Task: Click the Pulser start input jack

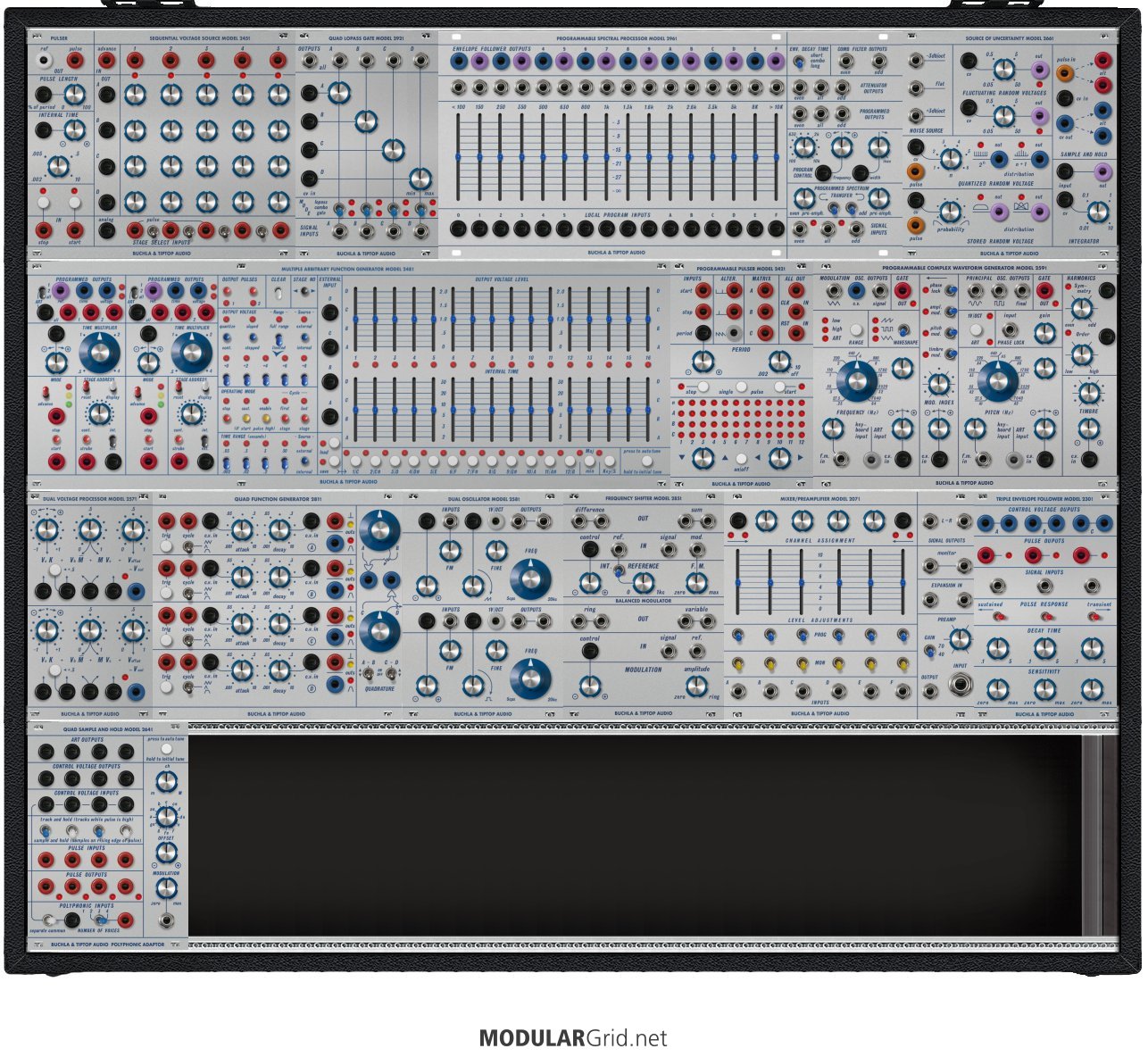Action: (74, 229)
